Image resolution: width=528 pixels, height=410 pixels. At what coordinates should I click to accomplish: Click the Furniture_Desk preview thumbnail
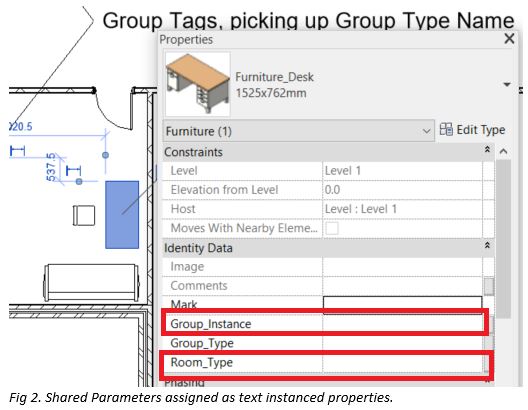[198, 84]
